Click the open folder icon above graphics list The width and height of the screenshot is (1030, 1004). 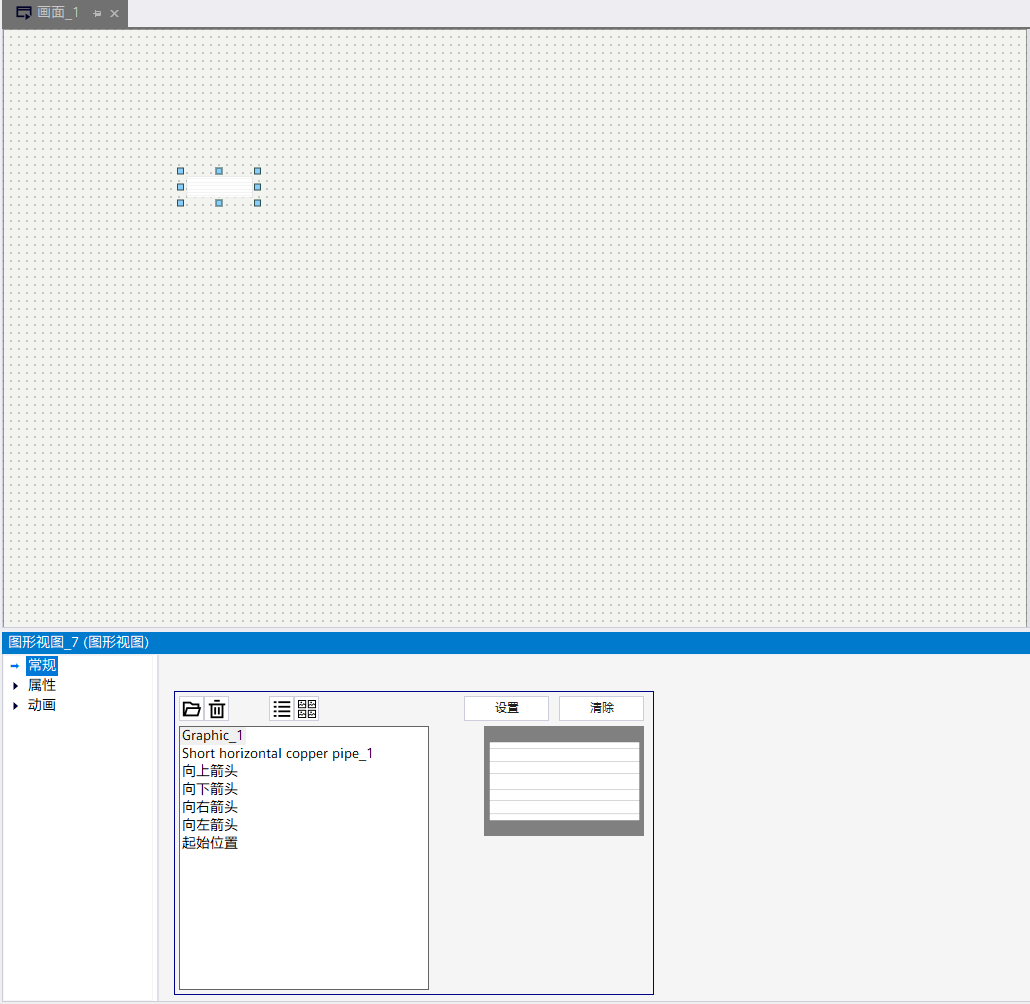pos(192,709)
